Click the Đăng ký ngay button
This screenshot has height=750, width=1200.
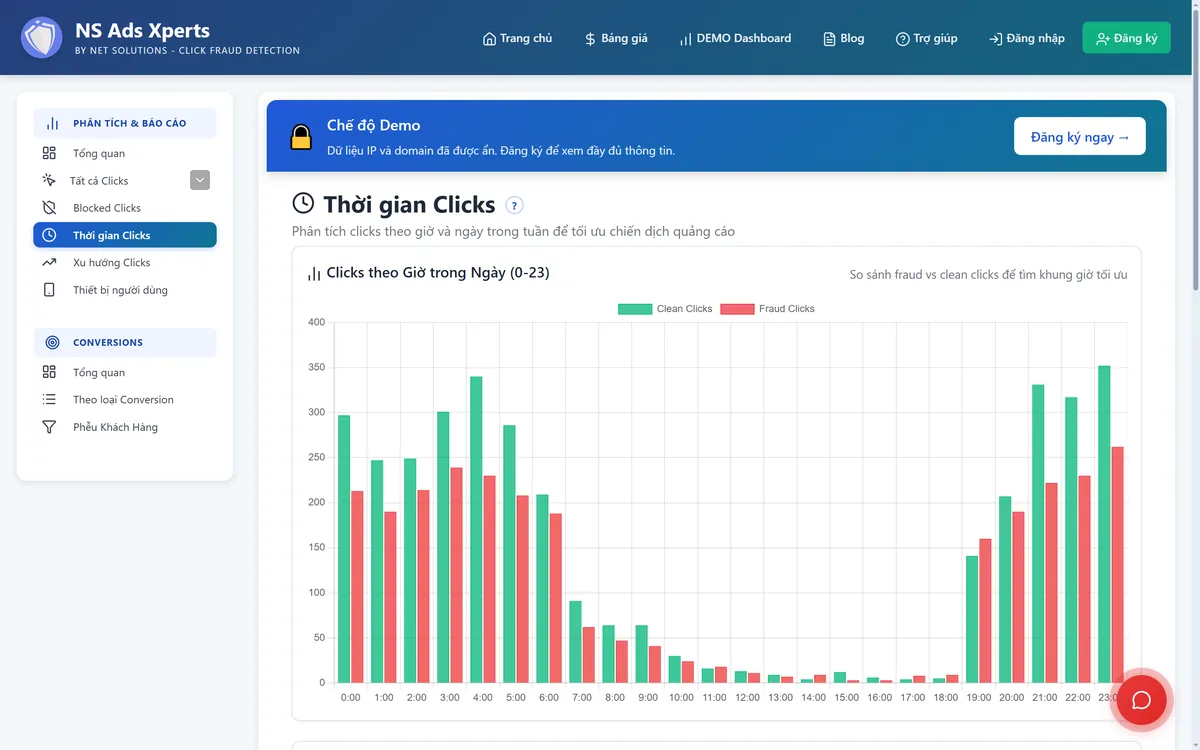pos(1080,137)
